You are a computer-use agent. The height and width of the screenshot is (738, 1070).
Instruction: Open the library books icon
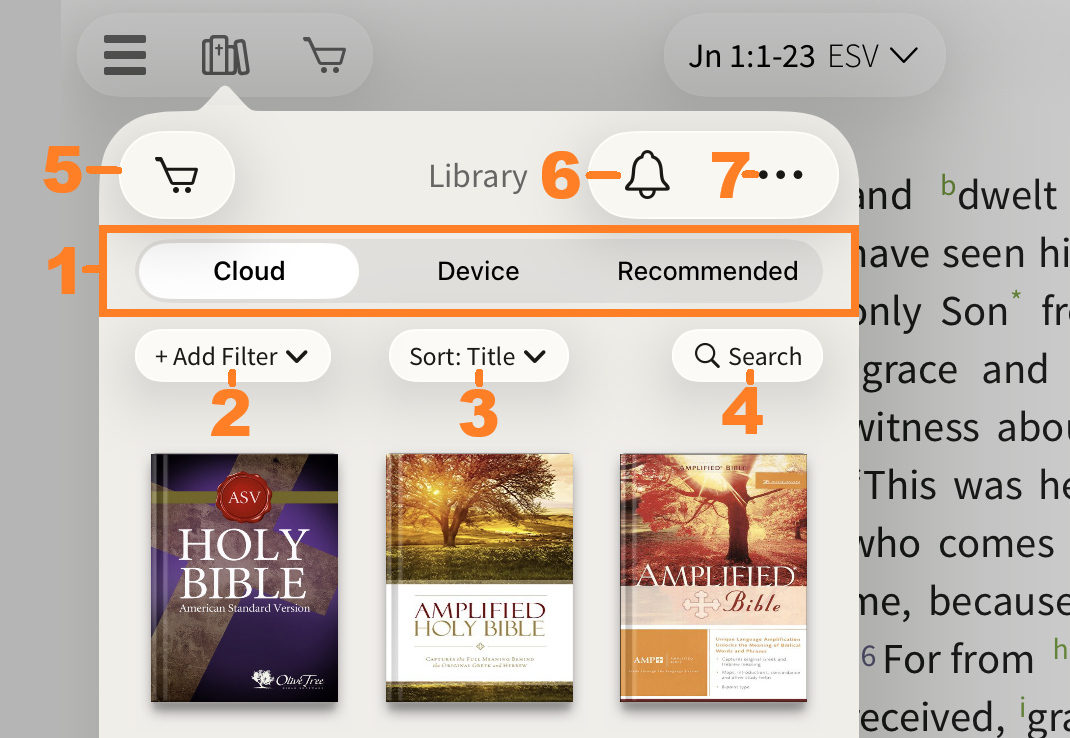coord(225,55)
